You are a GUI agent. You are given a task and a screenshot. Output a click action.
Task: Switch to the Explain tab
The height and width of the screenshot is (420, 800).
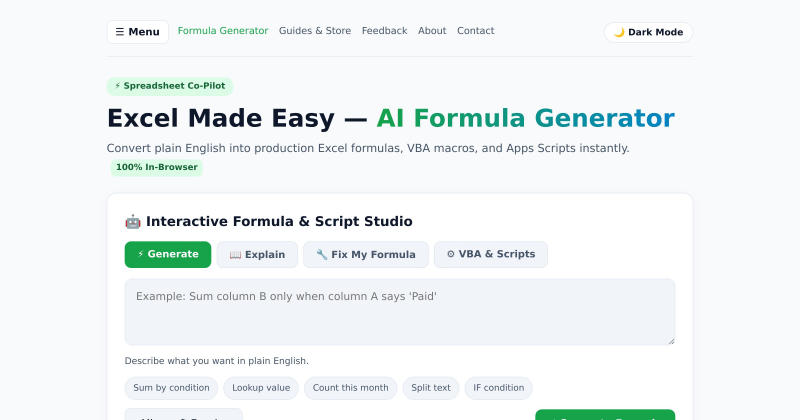pos(257,254)
